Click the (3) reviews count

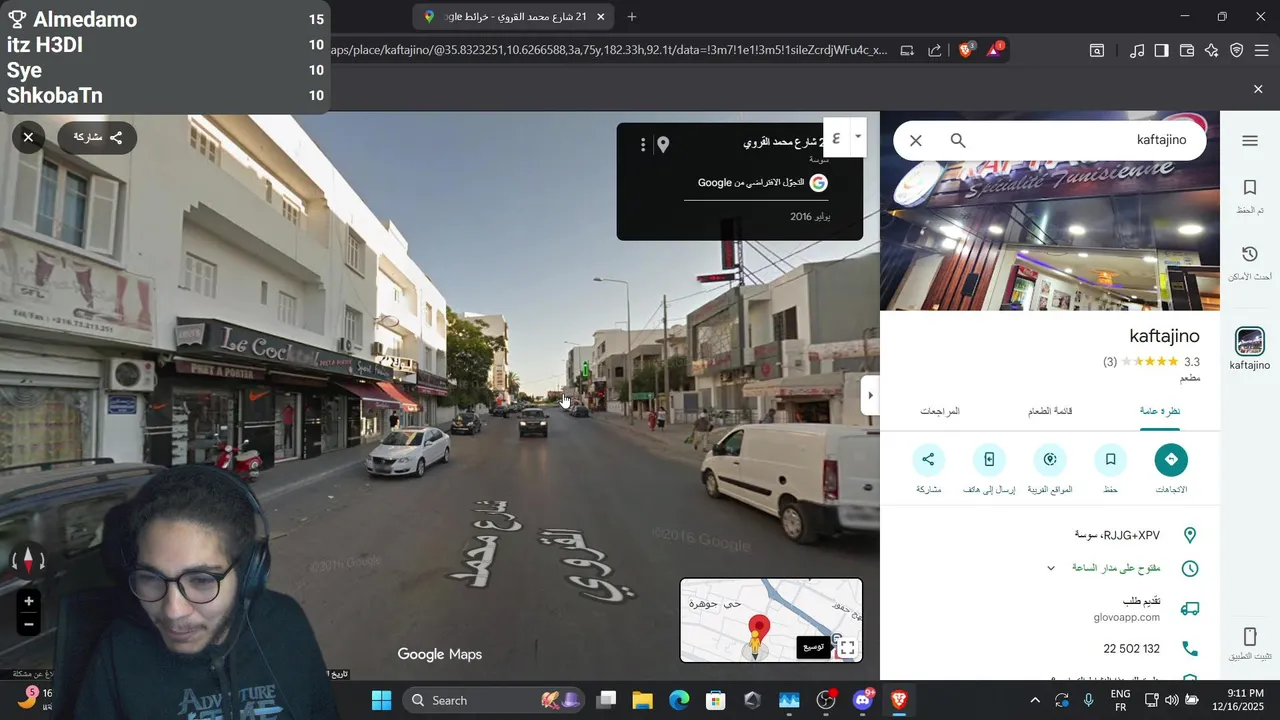point(1110,362)
